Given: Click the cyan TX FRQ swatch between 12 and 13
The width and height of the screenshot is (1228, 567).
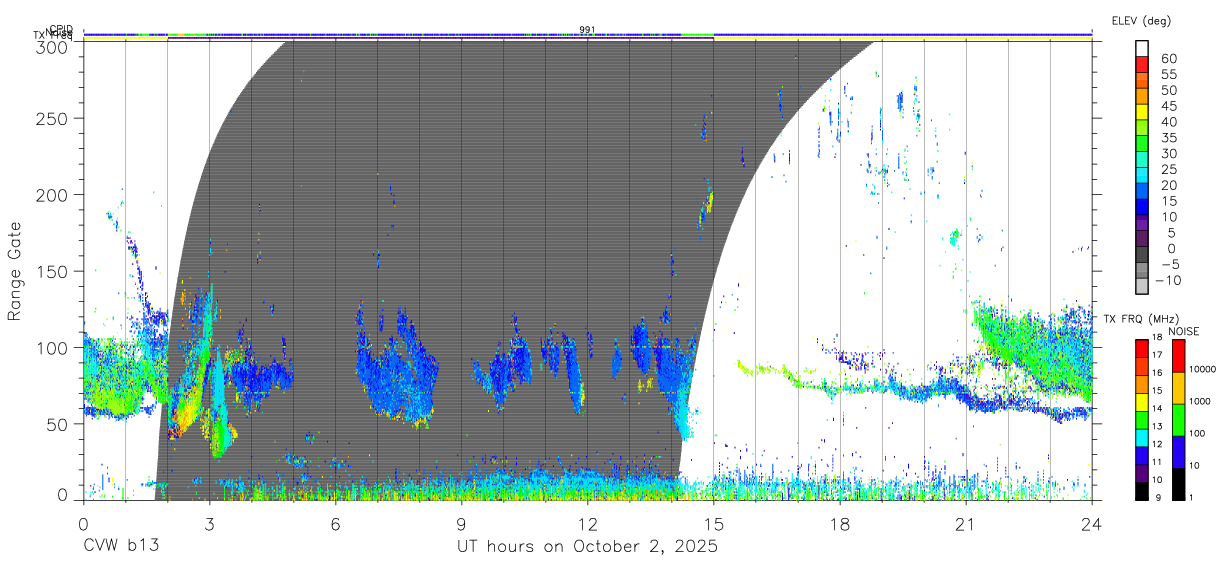Looking at the screenshot, I should [x=1142, y=436].
